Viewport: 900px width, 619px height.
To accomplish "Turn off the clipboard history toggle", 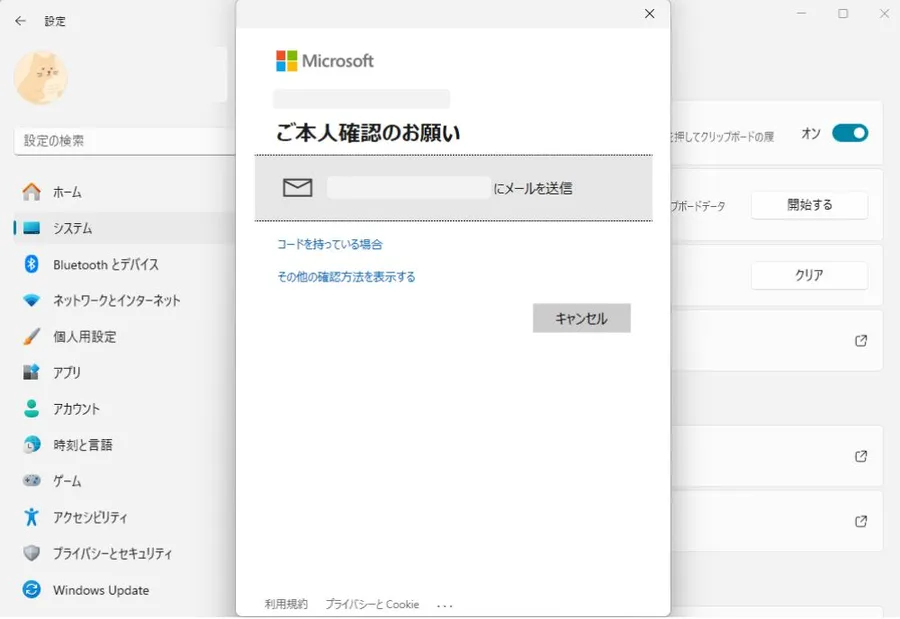I will (x=849, y=133).
